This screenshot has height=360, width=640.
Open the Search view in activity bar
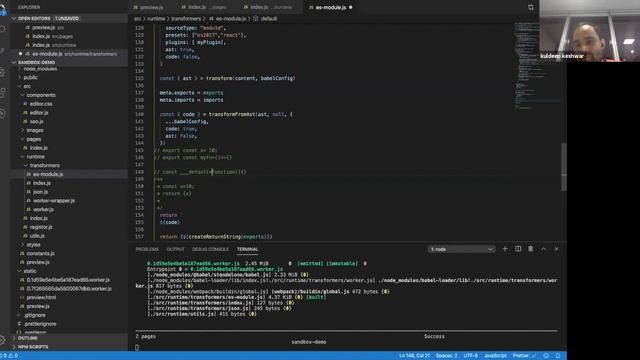[2, 29]
